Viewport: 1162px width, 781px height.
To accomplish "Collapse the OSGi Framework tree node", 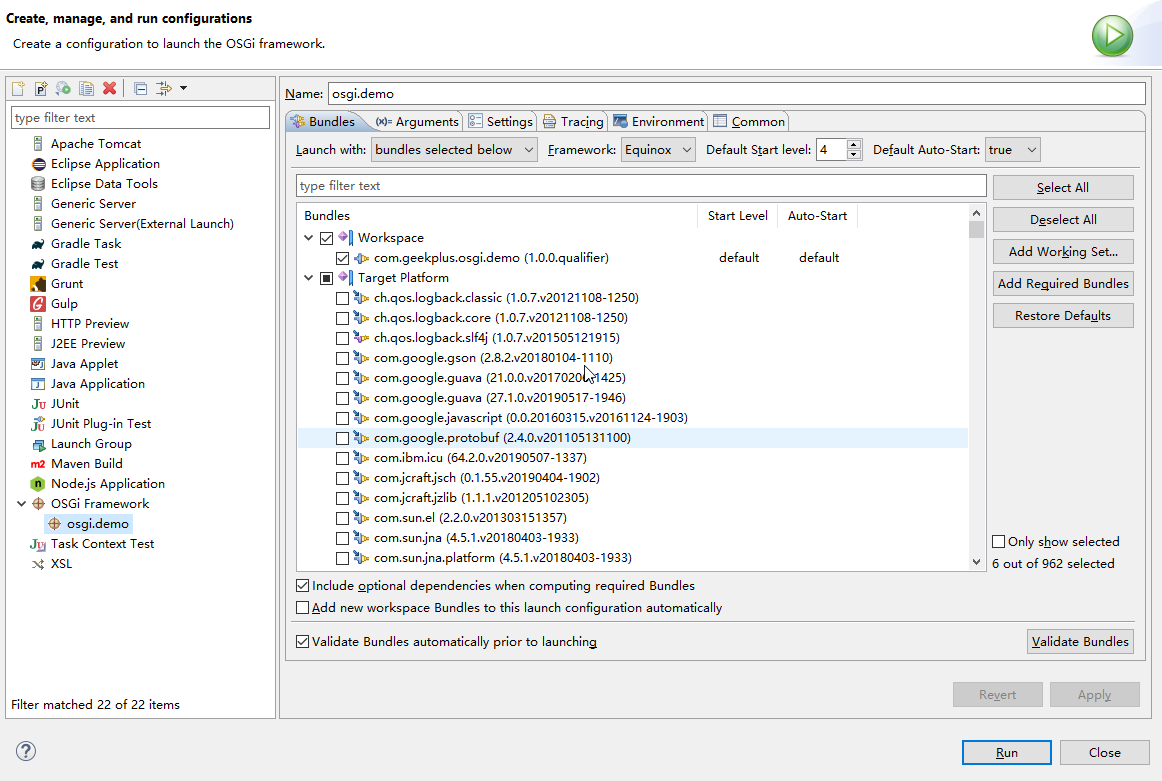I will point(21,504).
